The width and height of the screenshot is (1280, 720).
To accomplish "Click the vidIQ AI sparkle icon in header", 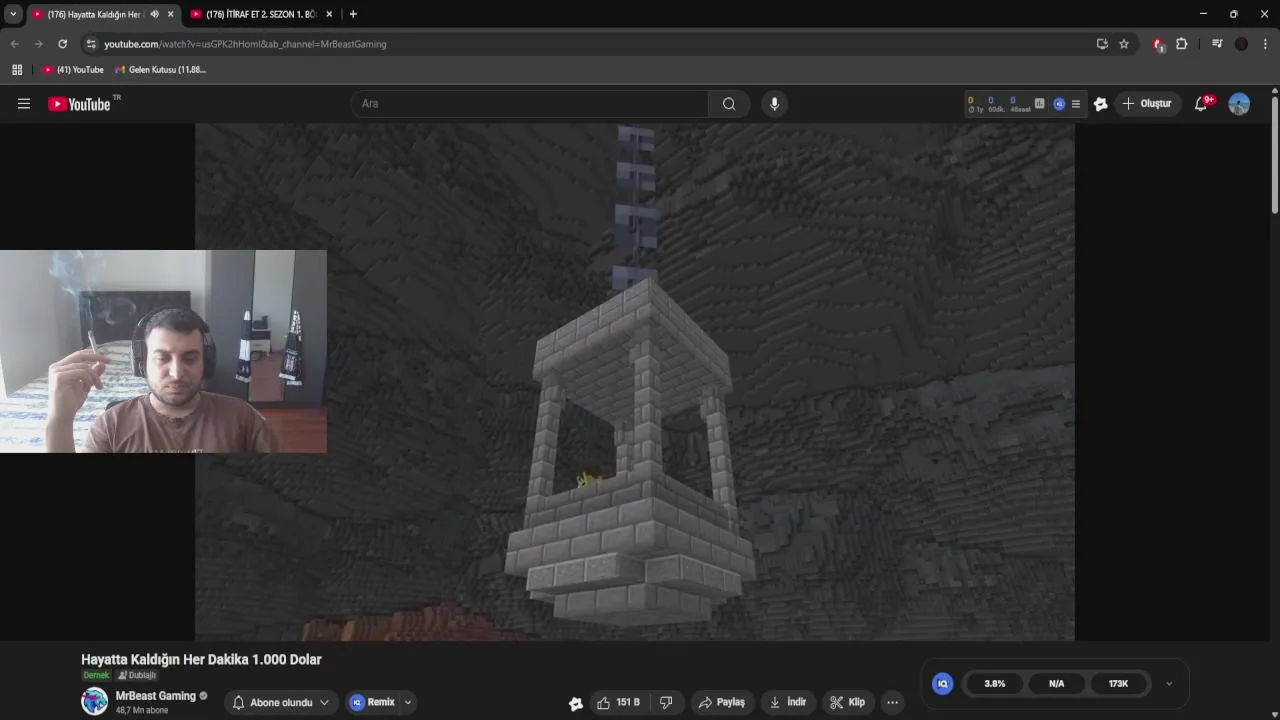I will coord(1101,104).
